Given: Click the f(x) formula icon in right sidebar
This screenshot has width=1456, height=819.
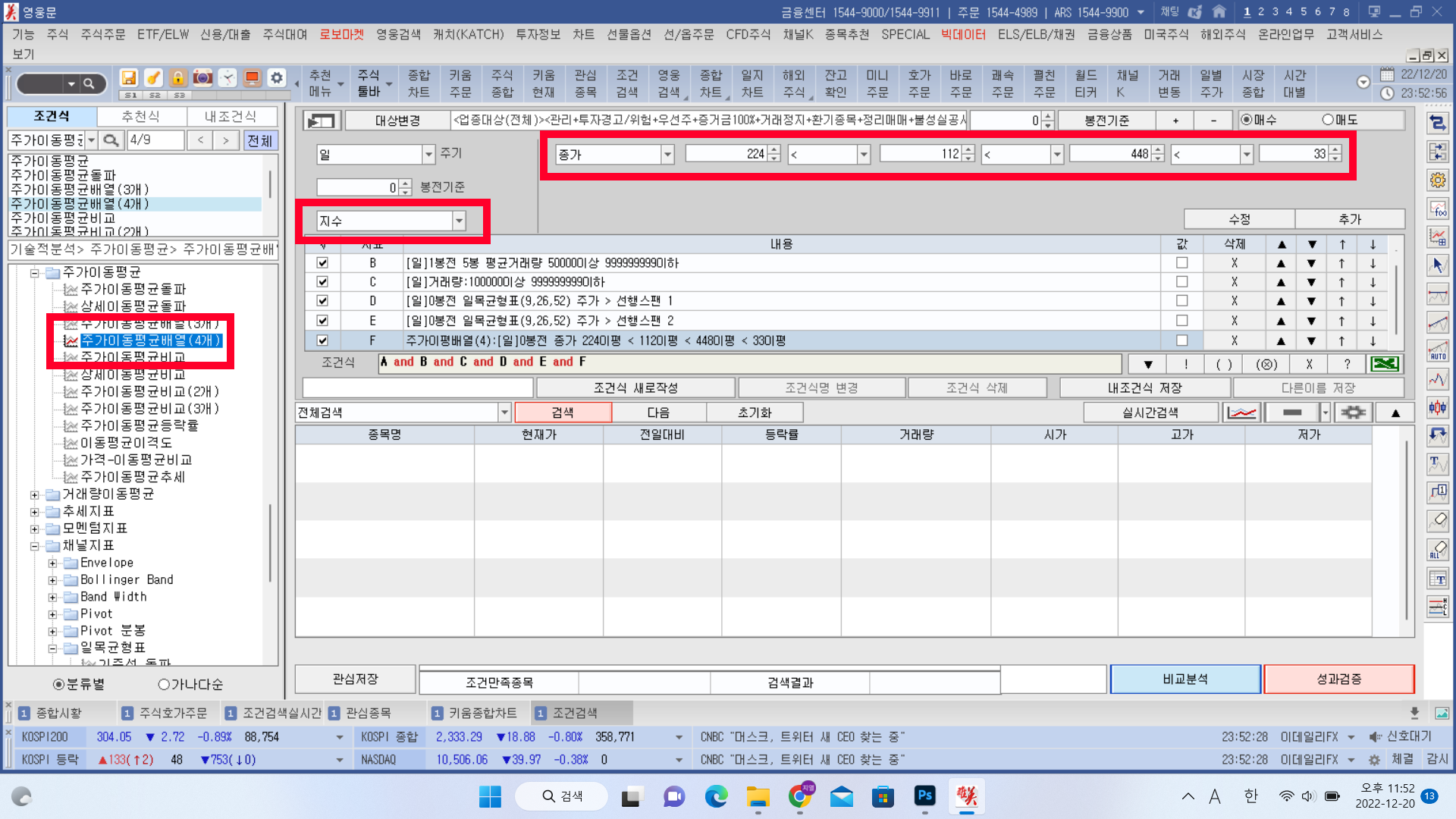Looking at the screenshot, I should click(x=1438, y=209).
